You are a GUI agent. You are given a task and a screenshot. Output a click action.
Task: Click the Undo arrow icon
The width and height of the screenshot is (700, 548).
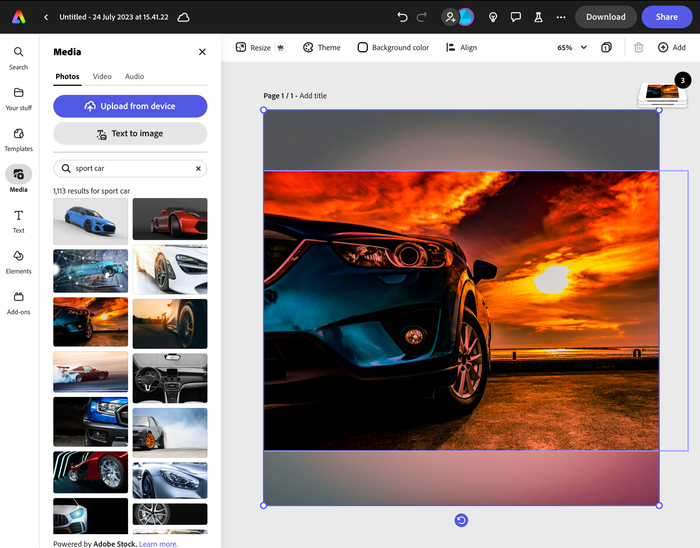click(402, 17)
